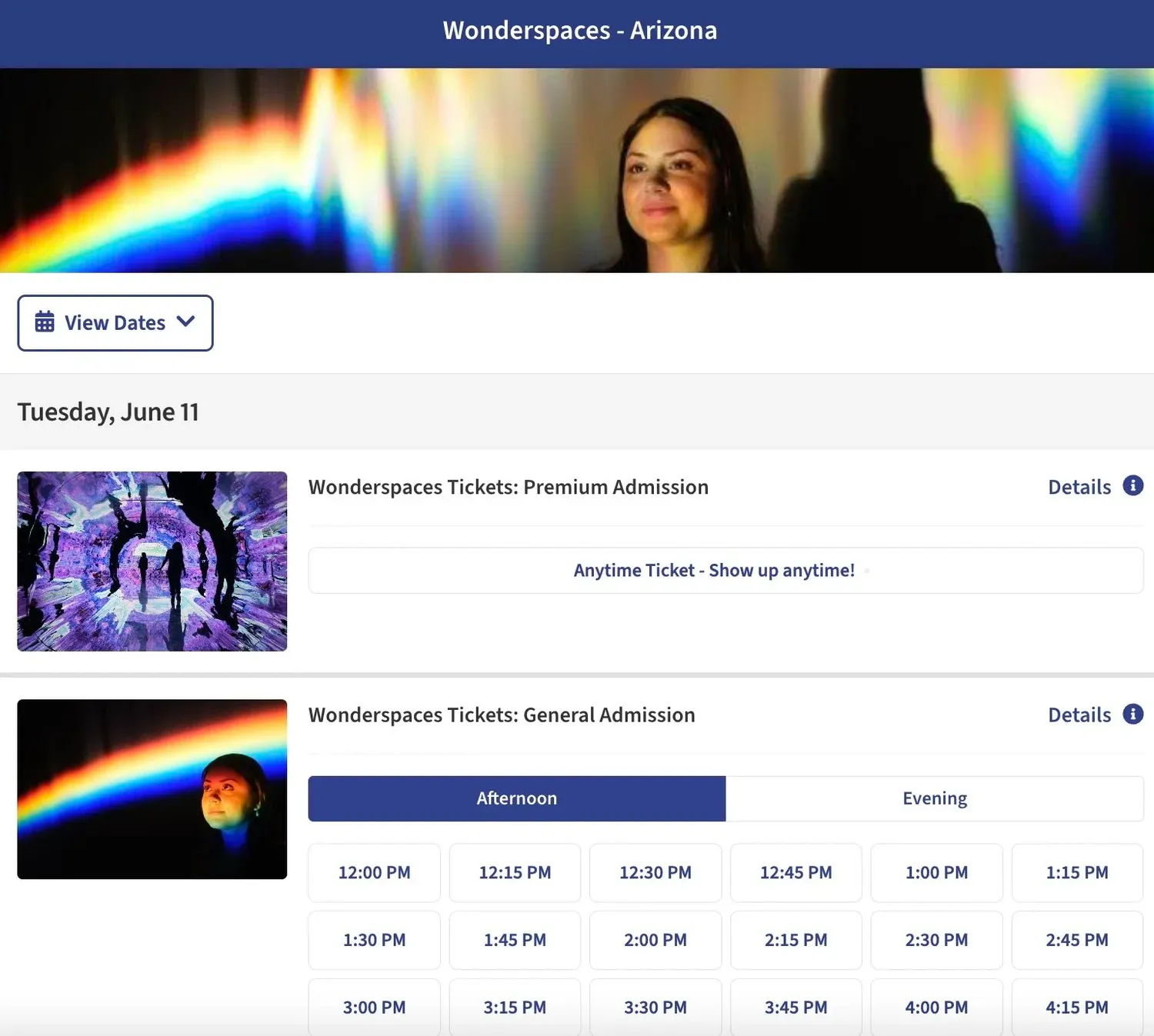The image size is (1154, 1036).
Task: Choose the 12:15 PM time slot
Action: point(515,873)
